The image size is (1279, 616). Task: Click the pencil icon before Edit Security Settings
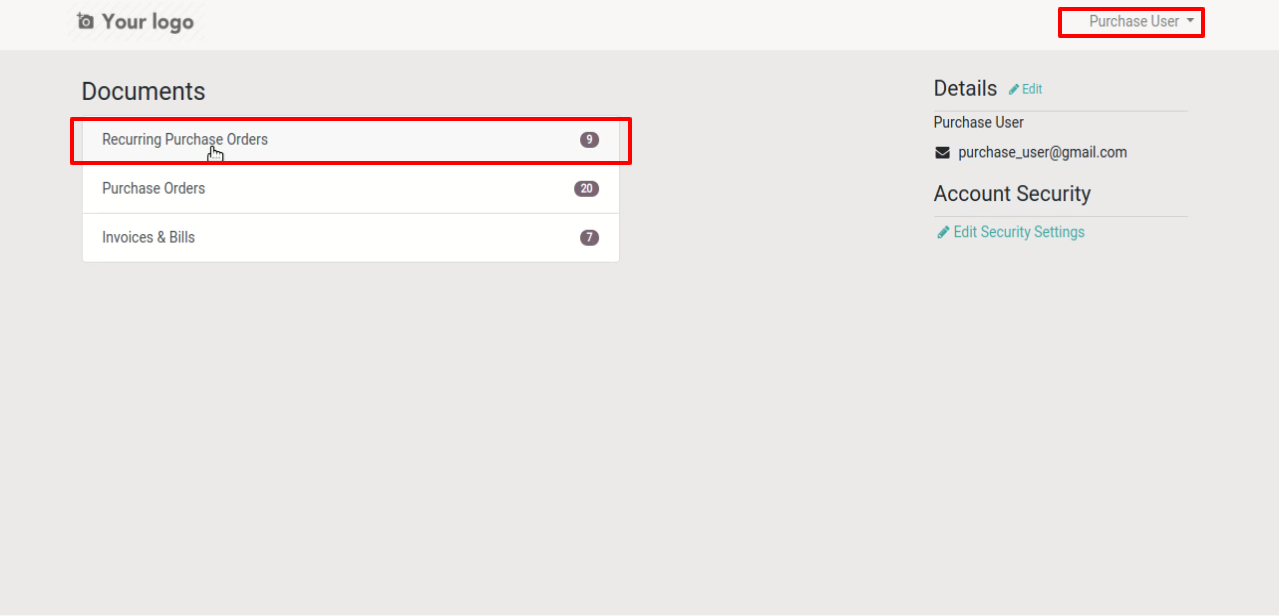coord(943,232)
